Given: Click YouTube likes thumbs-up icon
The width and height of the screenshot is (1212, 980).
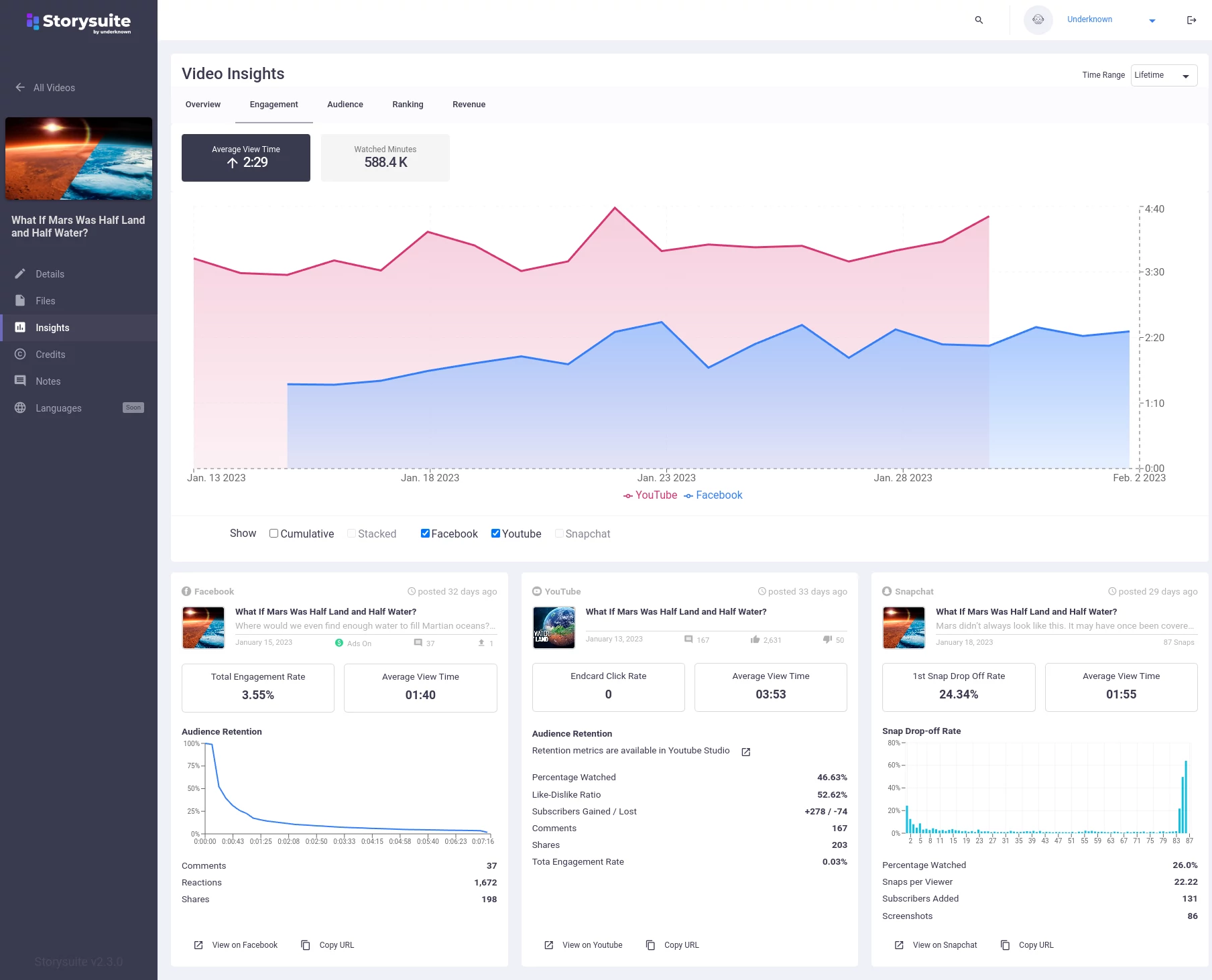Looking at the screenshot, I should pyautogui.click(x=755, y=639).
